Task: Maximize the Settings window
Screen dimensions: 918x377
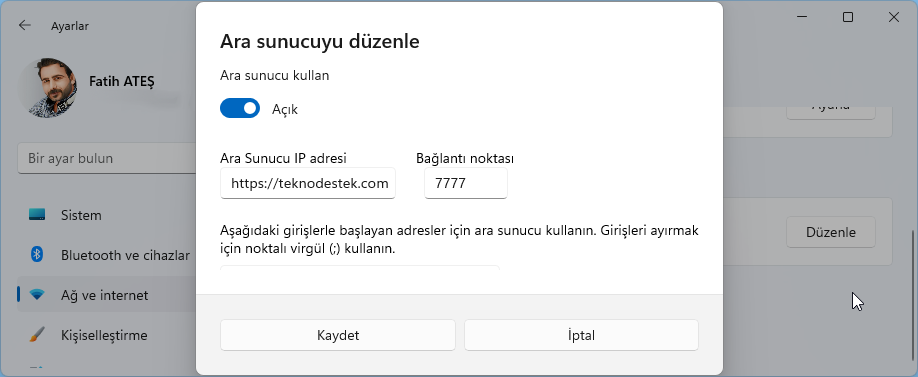Action: (x=848, y=18)
